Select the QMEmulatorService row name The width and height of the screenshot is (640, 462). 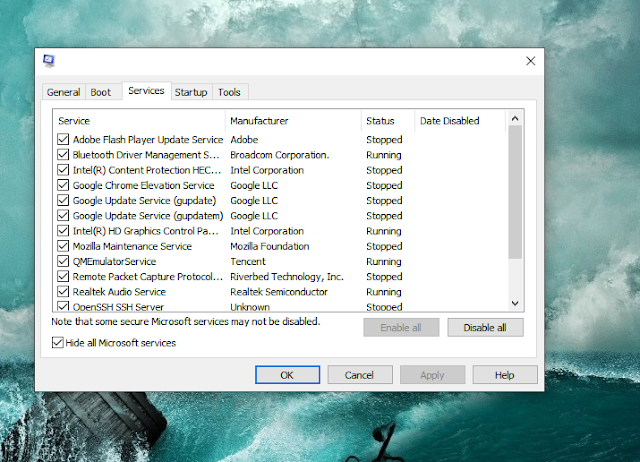[x=114, y=261]
